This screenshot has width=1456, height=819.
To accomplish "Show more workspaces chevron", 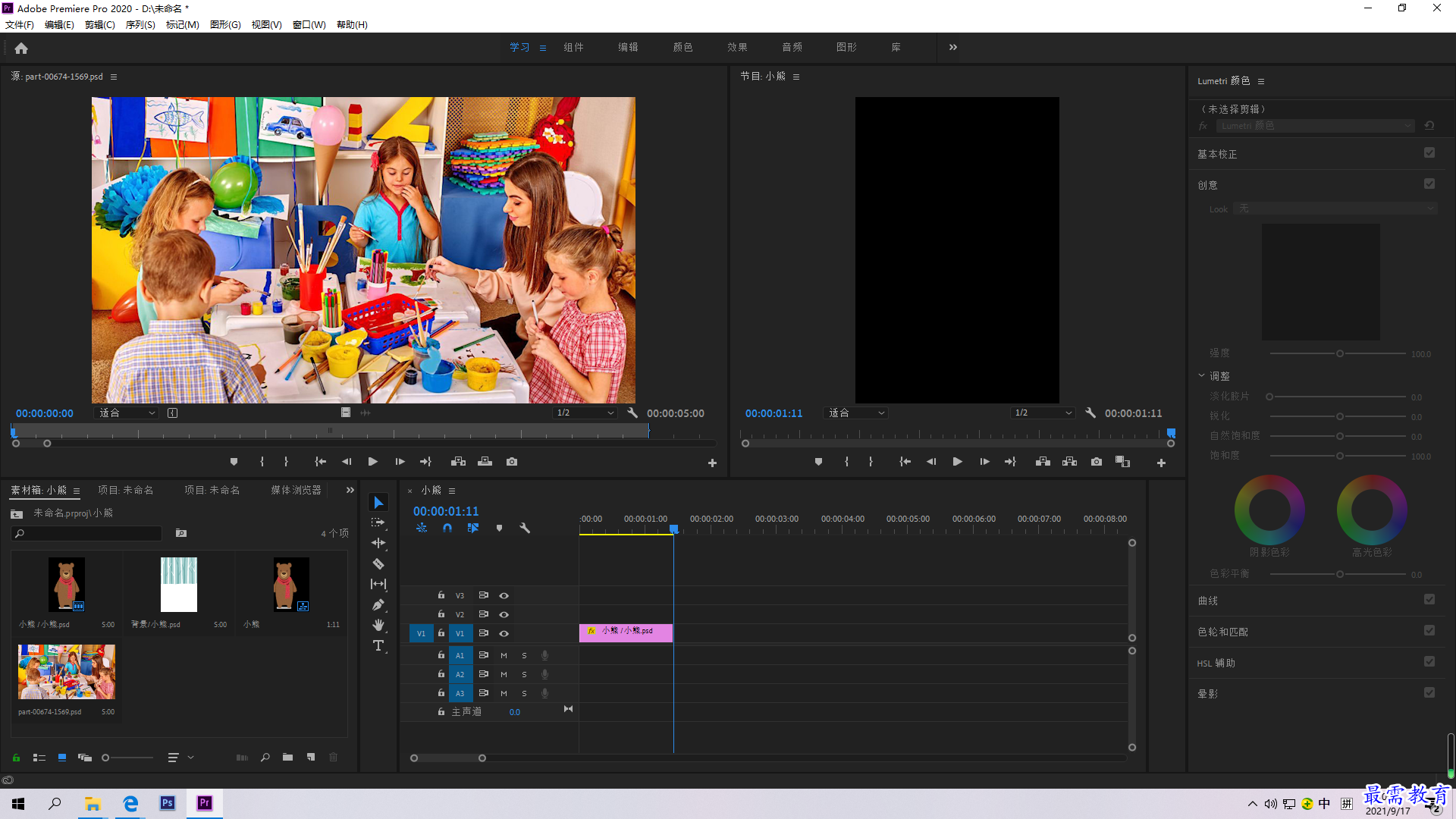I will click(953, 47).
